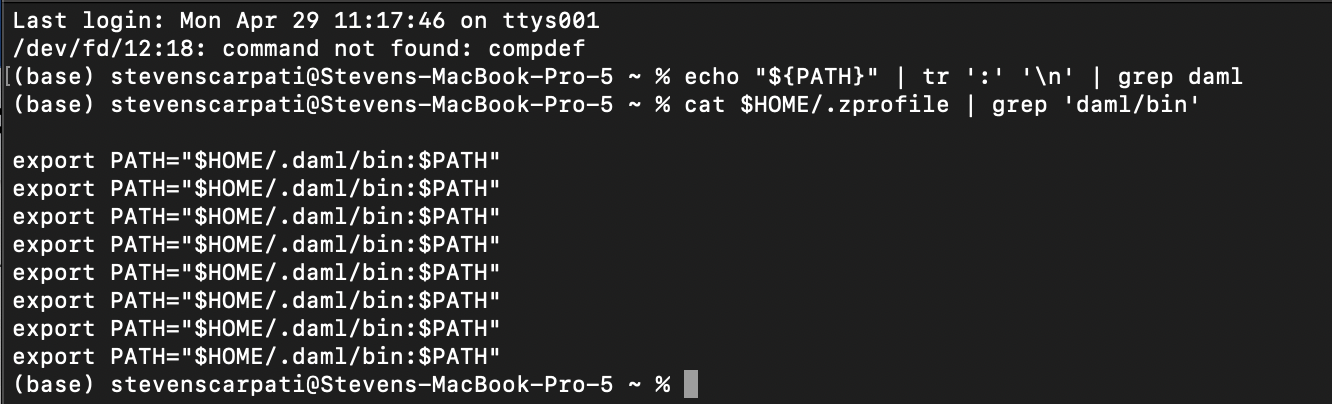Image resolution: width=1332 pixels, height=404 pixels.
Task: Click the first export PATH output line
Action: pyautogui.click(x=256, y=160)
